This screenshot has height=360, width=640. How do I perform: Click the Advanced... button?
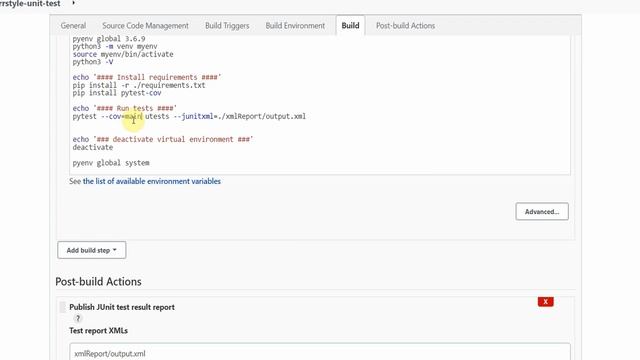(x=542, y=211)
